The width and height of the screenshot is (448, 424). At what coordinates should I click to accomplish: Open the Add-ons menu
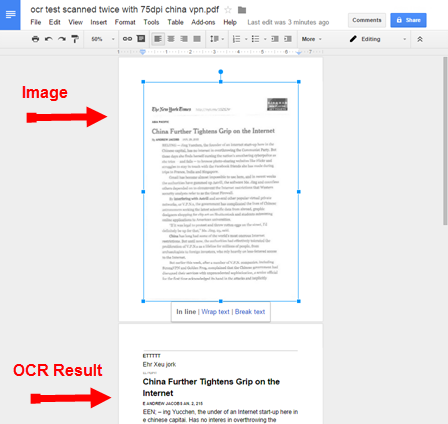203,22
